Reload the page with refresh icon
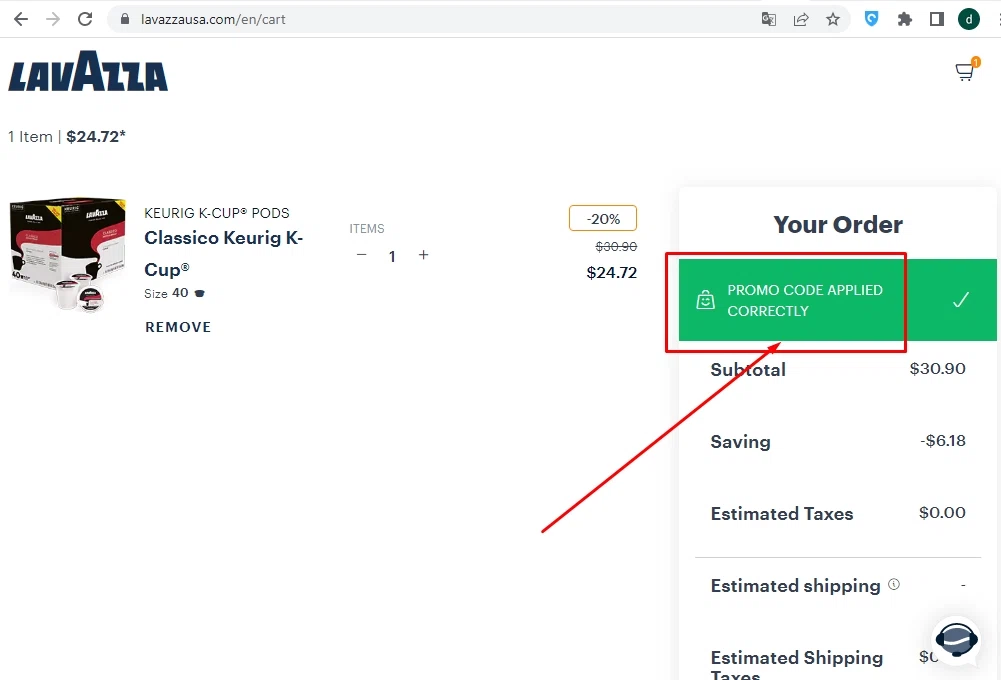Viewport: 1001px width, 680px height. click(85, 19)
